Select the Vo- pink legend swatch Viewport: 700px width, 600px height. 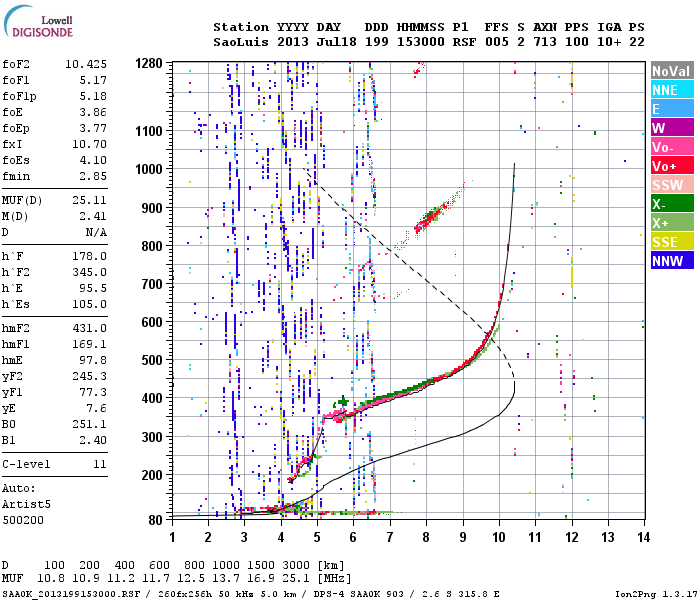(672, 146)
